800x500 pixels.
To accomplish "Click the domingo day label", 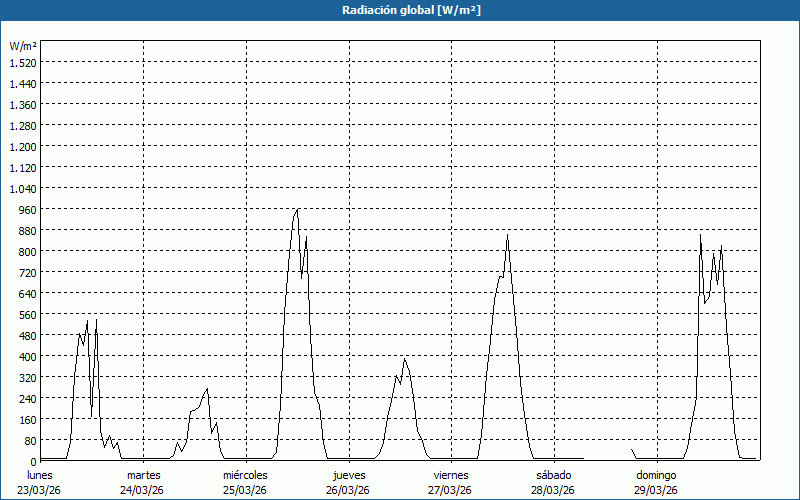I will click(x=656, y=475).
